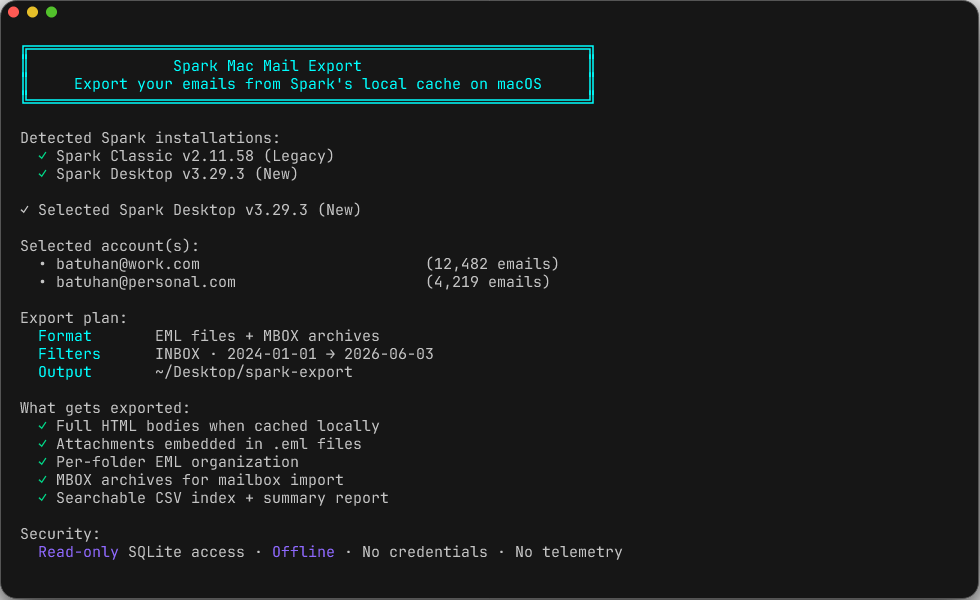
Task: Click the purple Offline text
Action: [303, 552]
